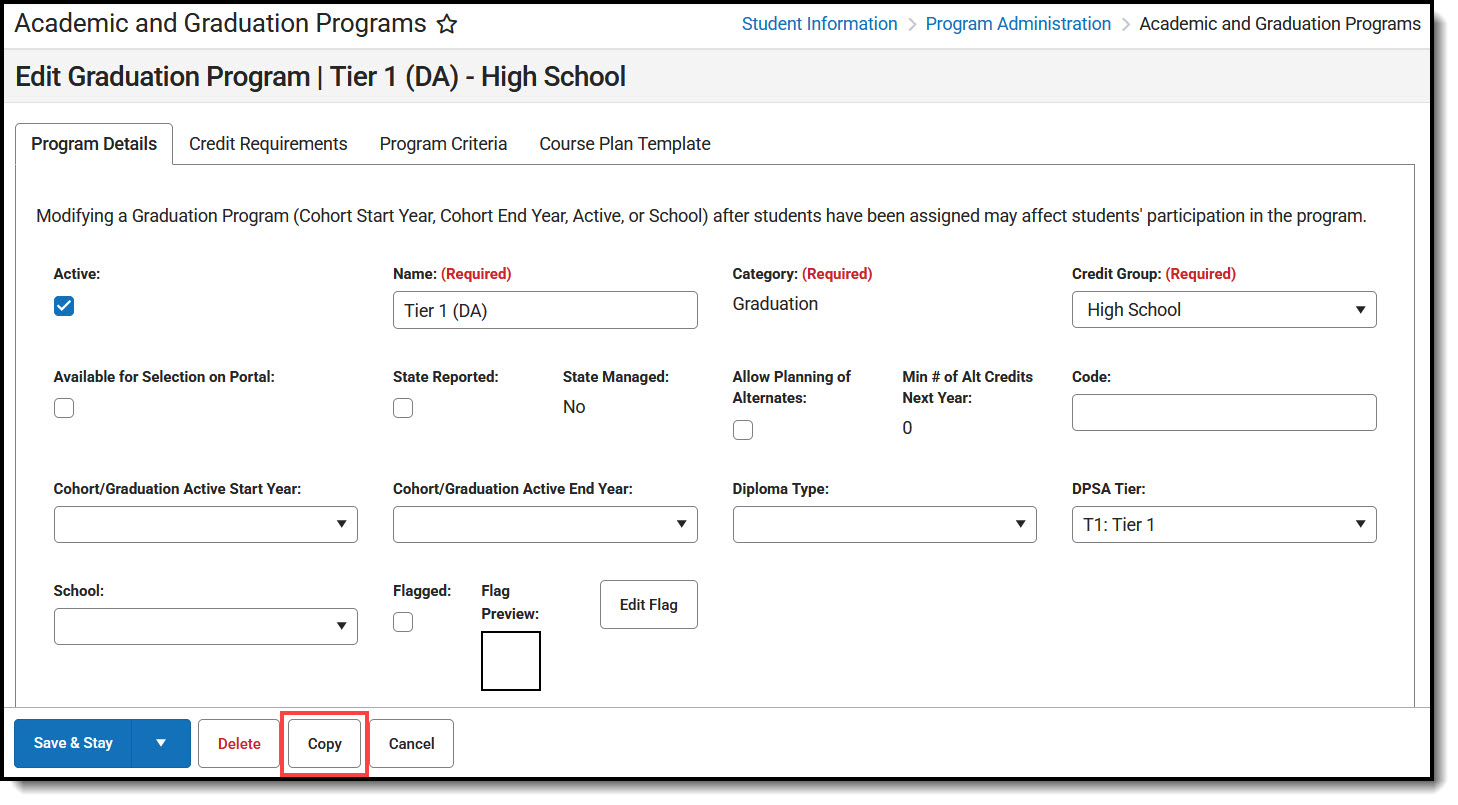Copy this graduation program
Screen dimensions: 1458x805
(x=325, y=743)
